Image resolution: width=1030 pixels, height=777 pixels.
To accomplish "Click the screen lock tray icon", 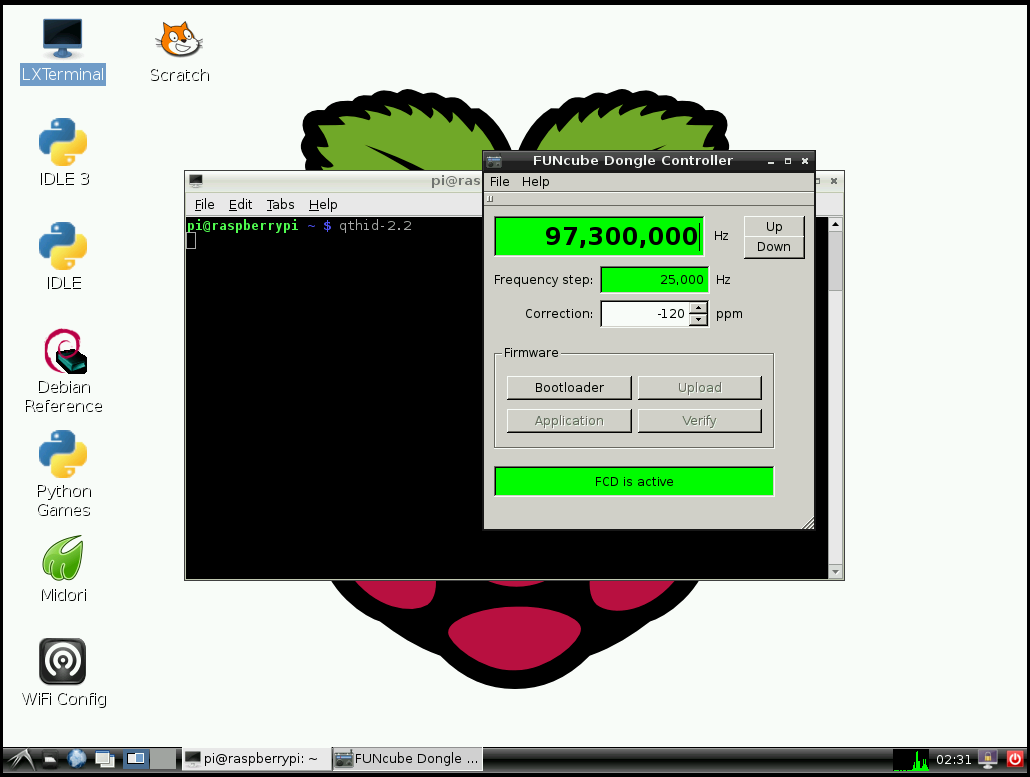I will click(987, 759).
